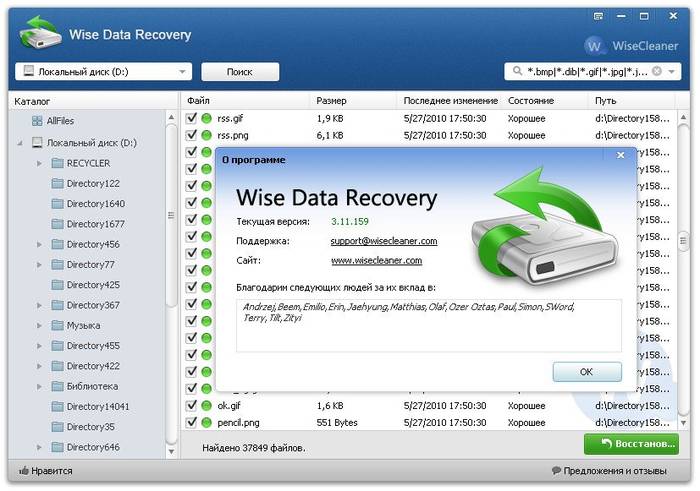Sort by Последнее изменение column header
700x491 pixels.
450,101
